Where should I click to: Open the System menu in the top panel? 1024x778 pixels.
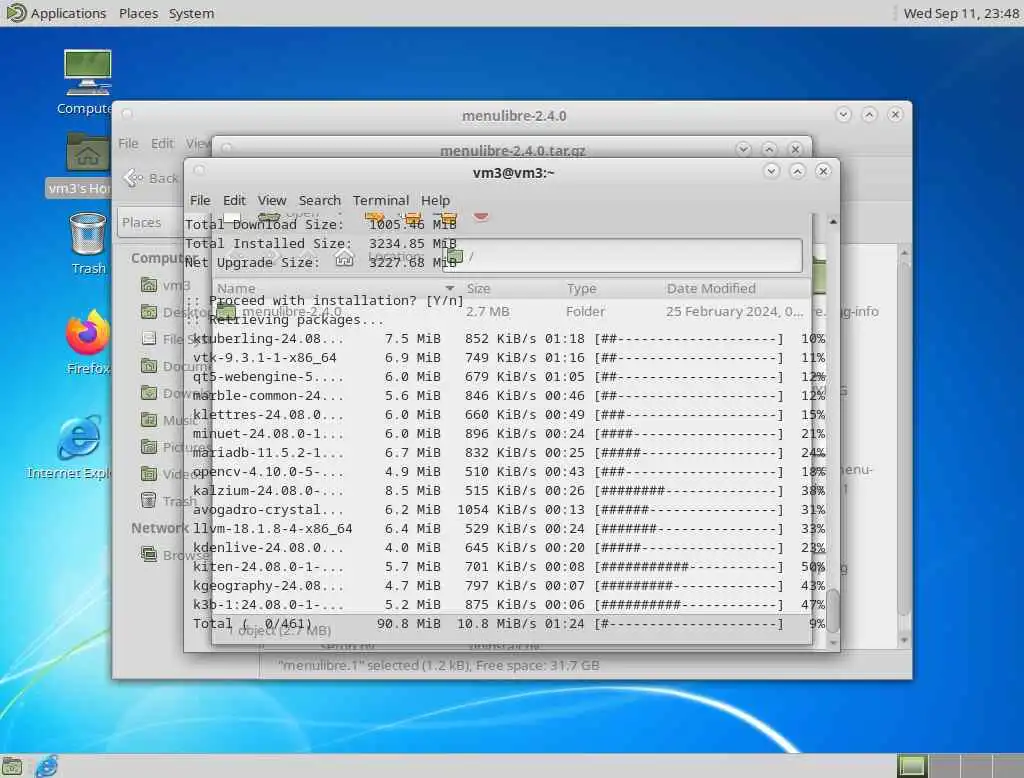pos(191,13)
